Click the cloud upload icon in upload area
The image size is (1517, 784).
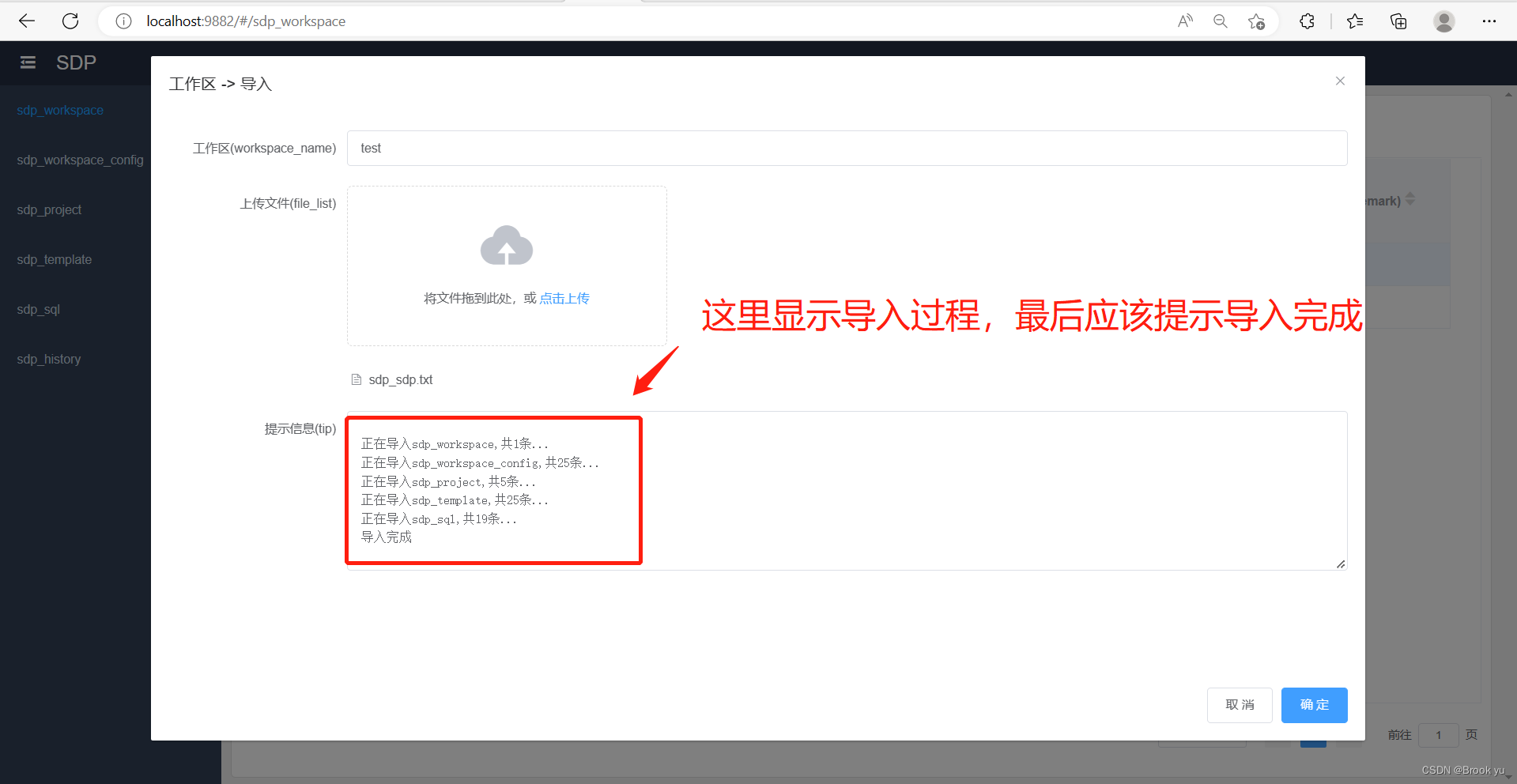[506, 246]
